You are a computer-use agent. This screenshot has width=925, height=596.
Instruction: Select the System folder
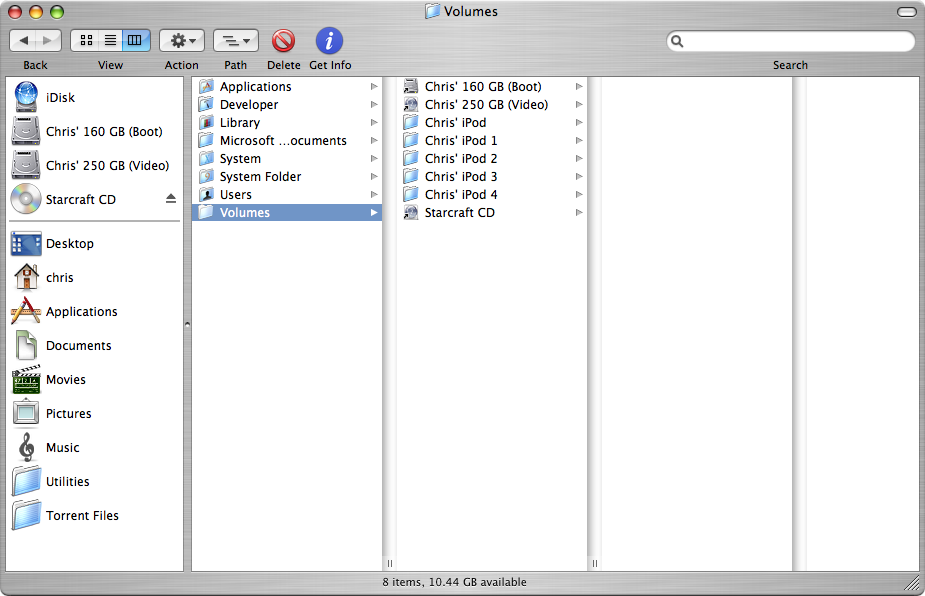click(287, 159)
